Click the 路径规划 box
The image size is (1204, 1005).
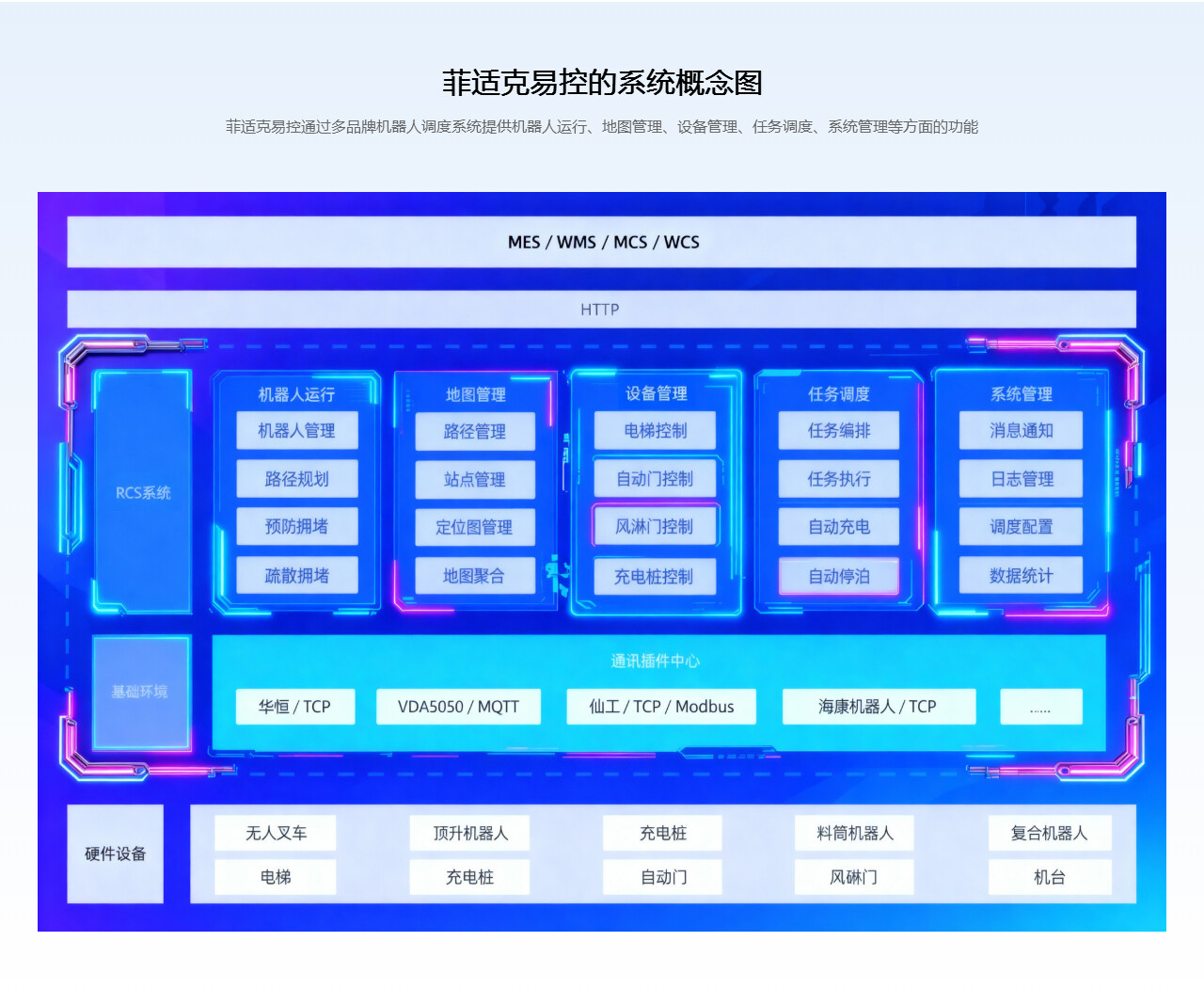297,479
